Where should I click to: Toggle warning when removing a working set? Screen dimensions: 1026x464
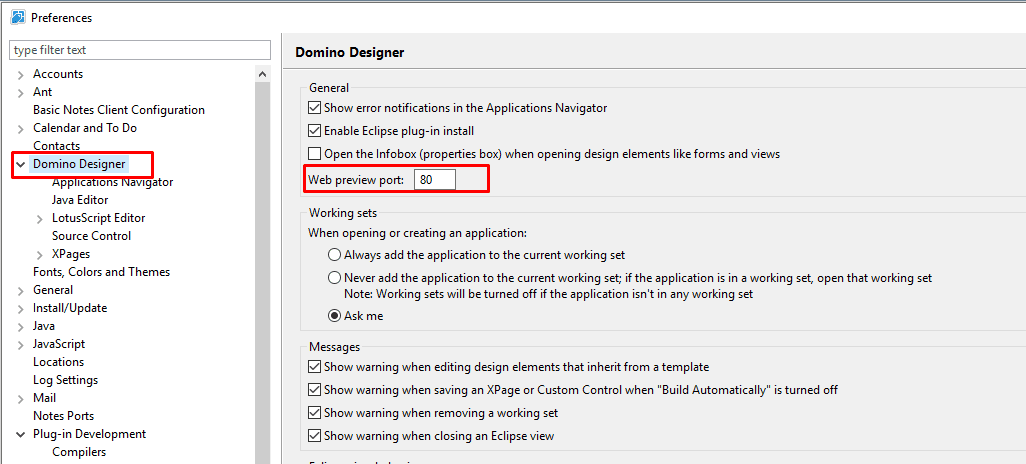click(x=315, y=413)
